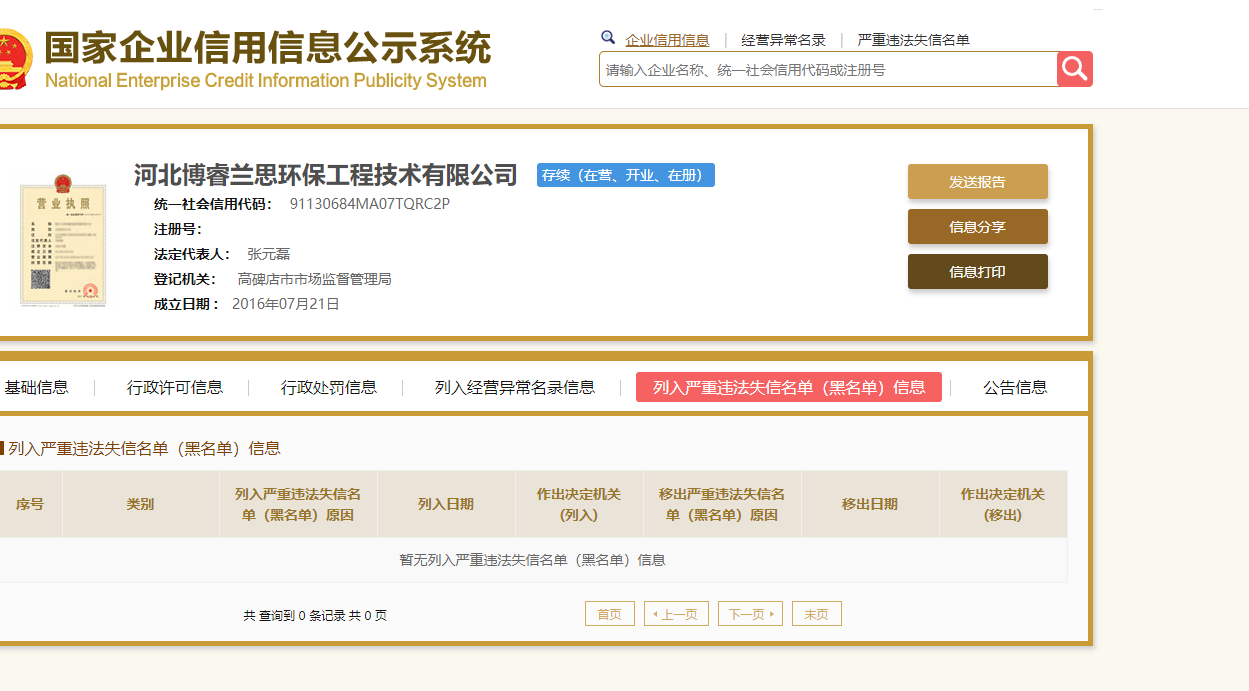The image size is (1249, 691).
Task: Click the 作出决定机关(列入) column header
Action: click(x=579, y=504)
